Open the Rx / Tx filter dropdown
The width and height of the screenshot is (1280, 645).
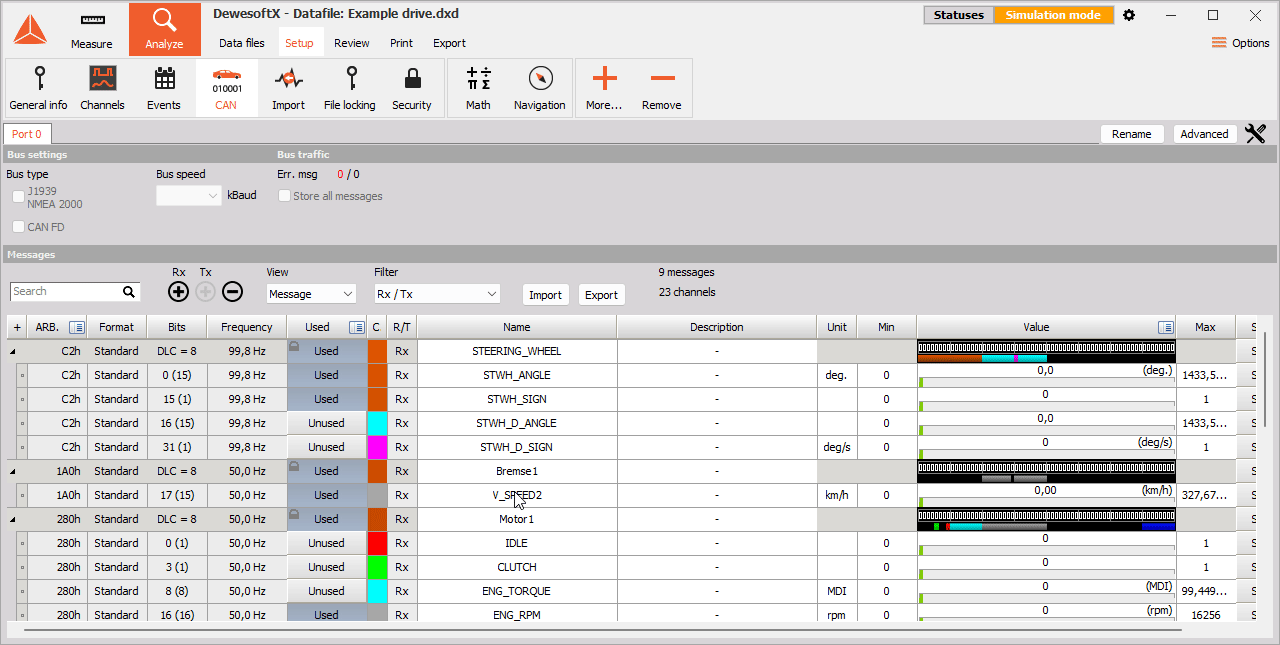click(x=436, y=294)
